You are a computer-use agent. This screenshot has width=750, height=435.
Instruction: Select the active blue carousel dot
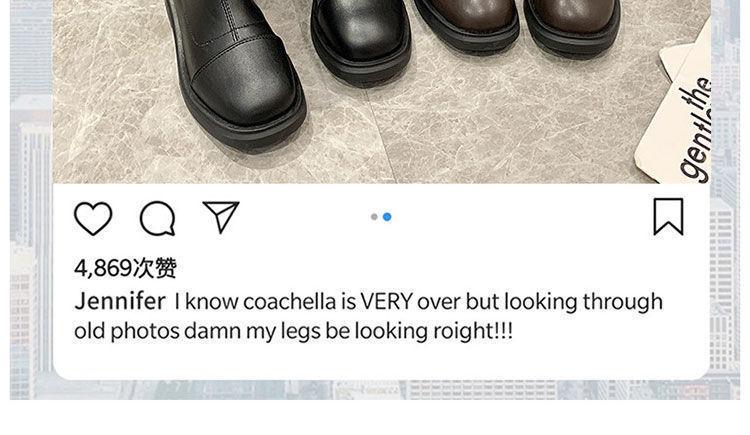coord(387,217)
